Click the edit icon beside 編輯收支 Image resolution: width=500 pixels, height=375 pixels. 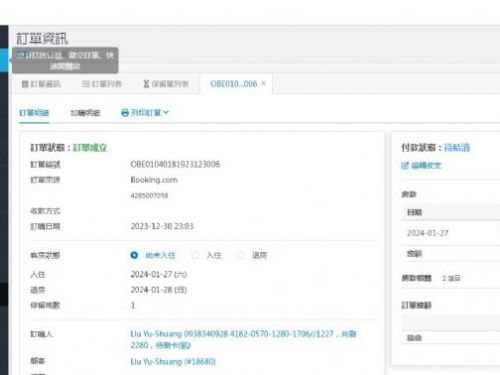tap(405, 165)
